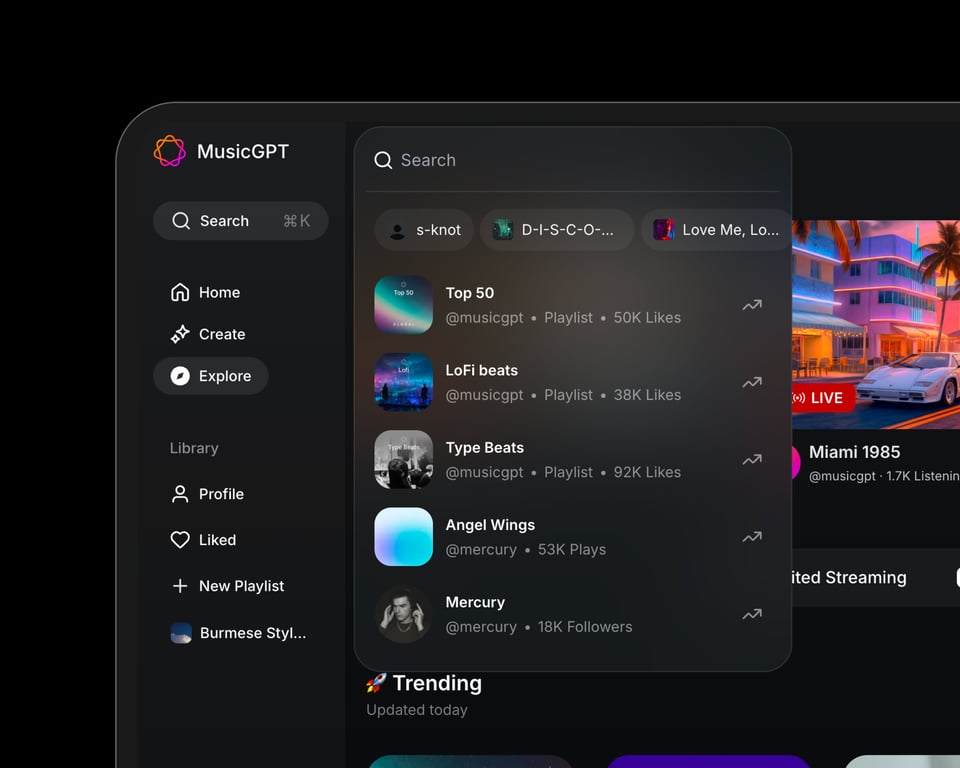Click the Create sparkle icon
Screen dimensions: 960x768
[x=180, y=334]
